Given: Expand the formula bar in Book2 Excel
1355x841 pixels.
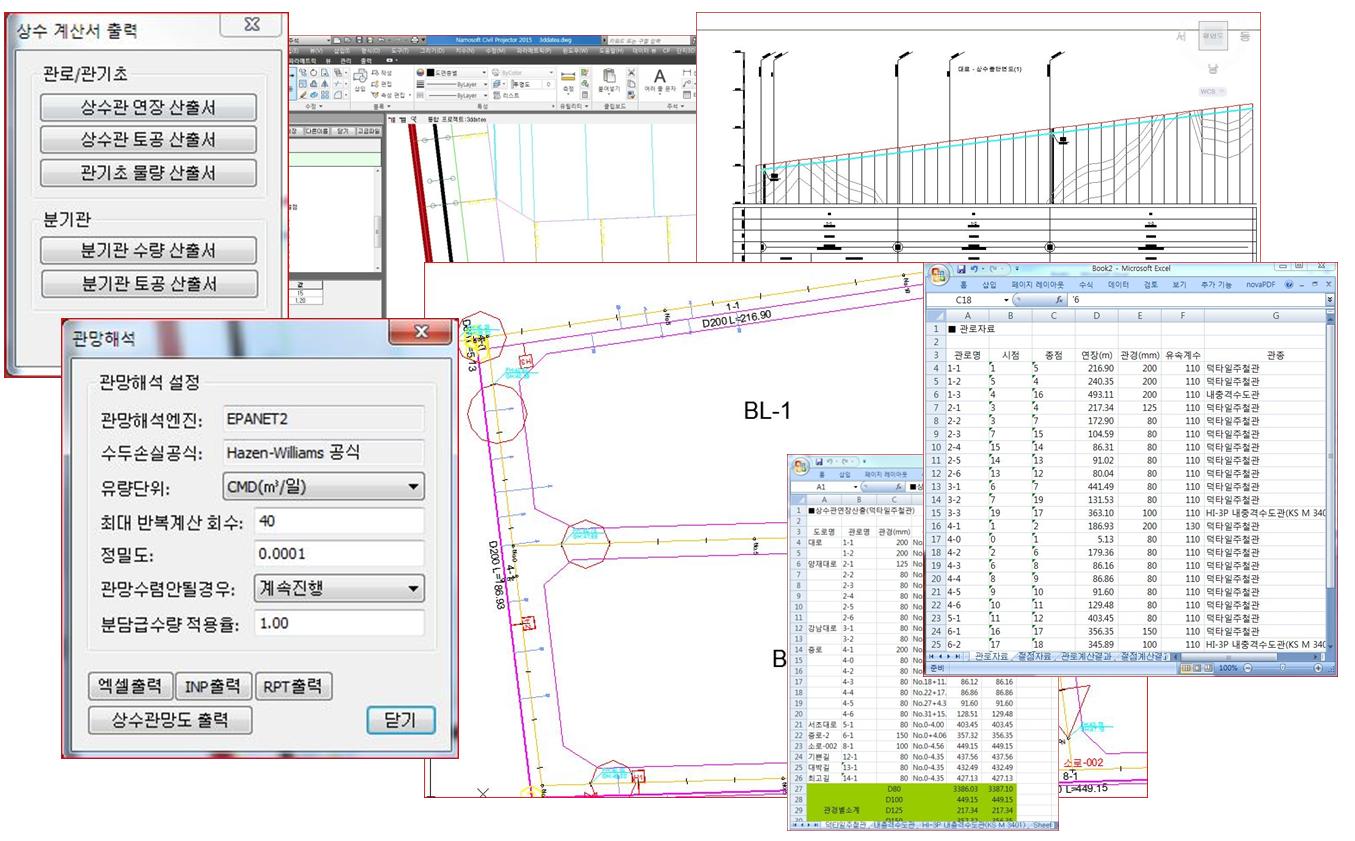Looking at the screenshot, I should tap(1331, 300).
